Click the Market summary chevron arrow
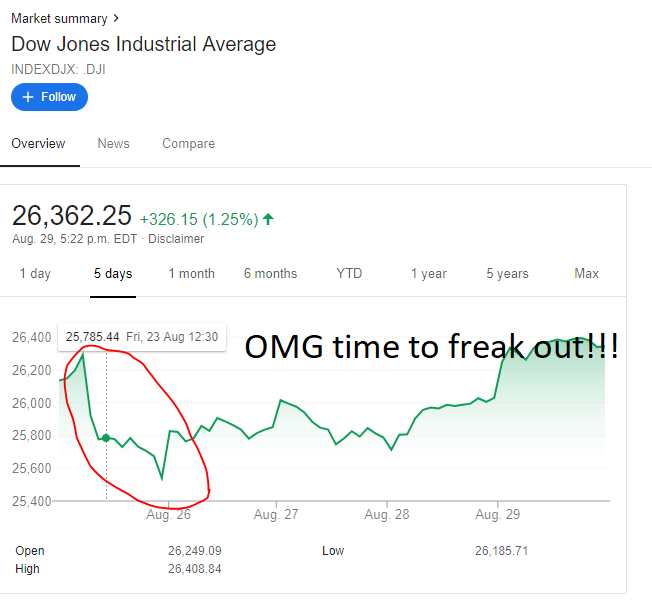The image size is (652, 603). (118, 18)
